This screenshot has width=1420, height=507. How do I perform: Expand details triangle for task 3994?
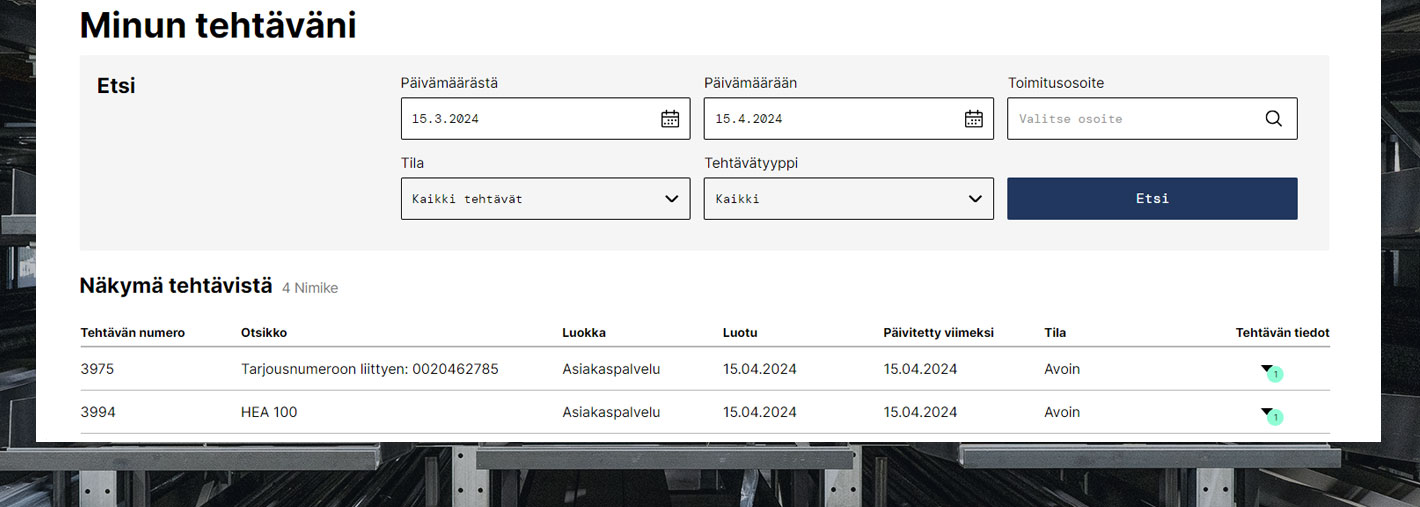(x=1266, y=411)
